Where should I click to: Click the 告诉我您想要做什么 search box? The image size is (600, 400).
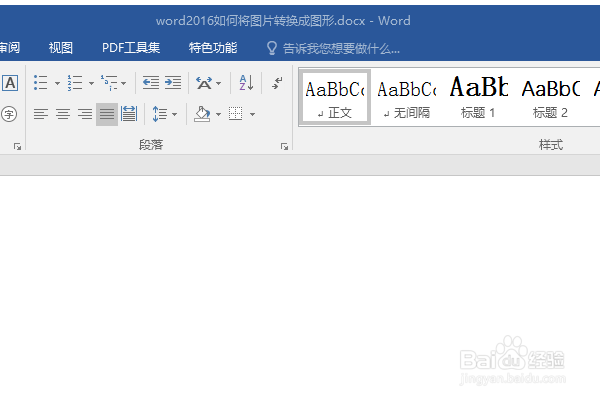click(341, 49)
